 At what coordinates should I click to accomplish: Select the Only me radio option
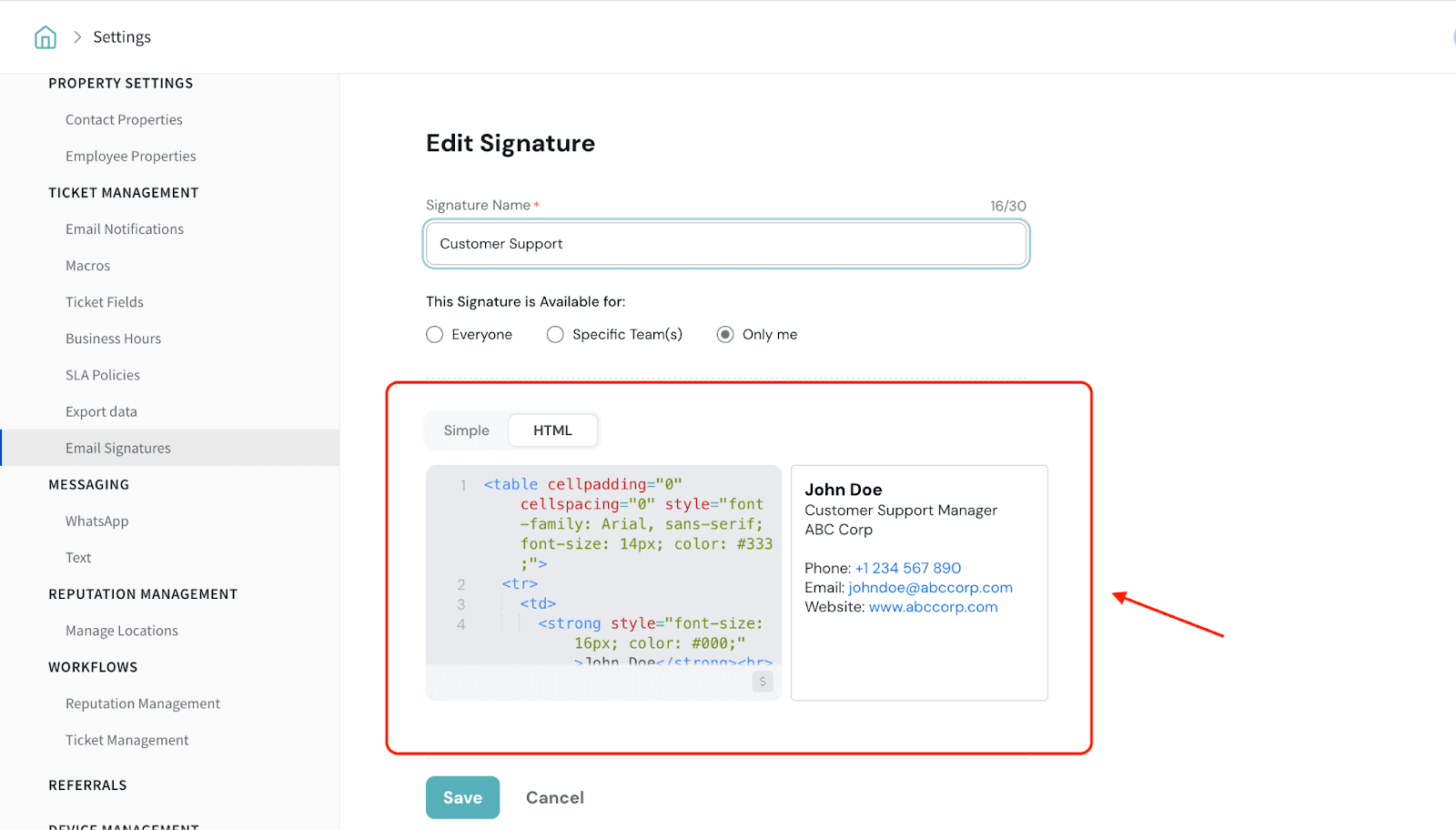(725, 335)
